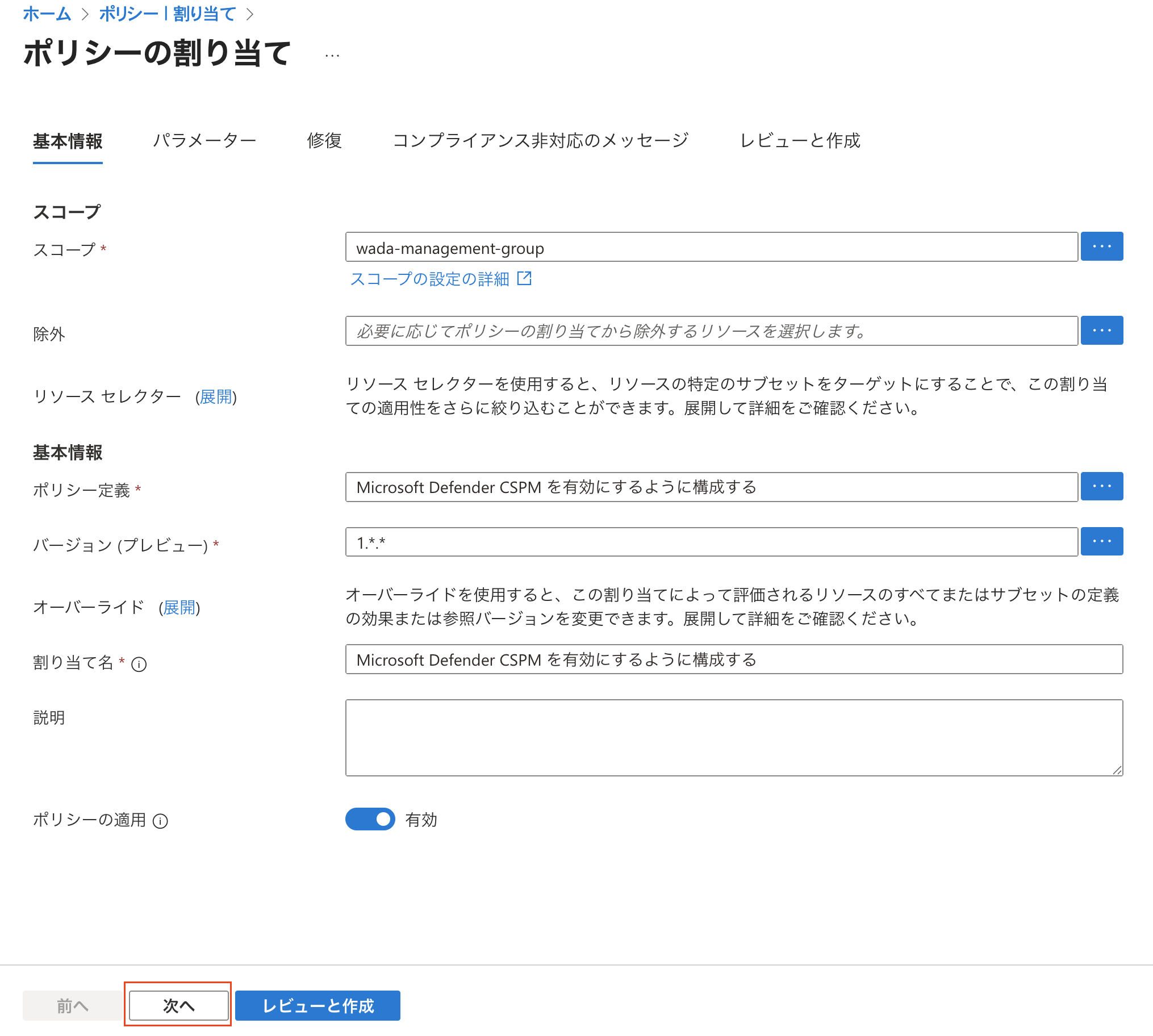This screenshot has width=1153, height=1036.
Task: Click the スコープ section heading
Action: pos(66,212)
